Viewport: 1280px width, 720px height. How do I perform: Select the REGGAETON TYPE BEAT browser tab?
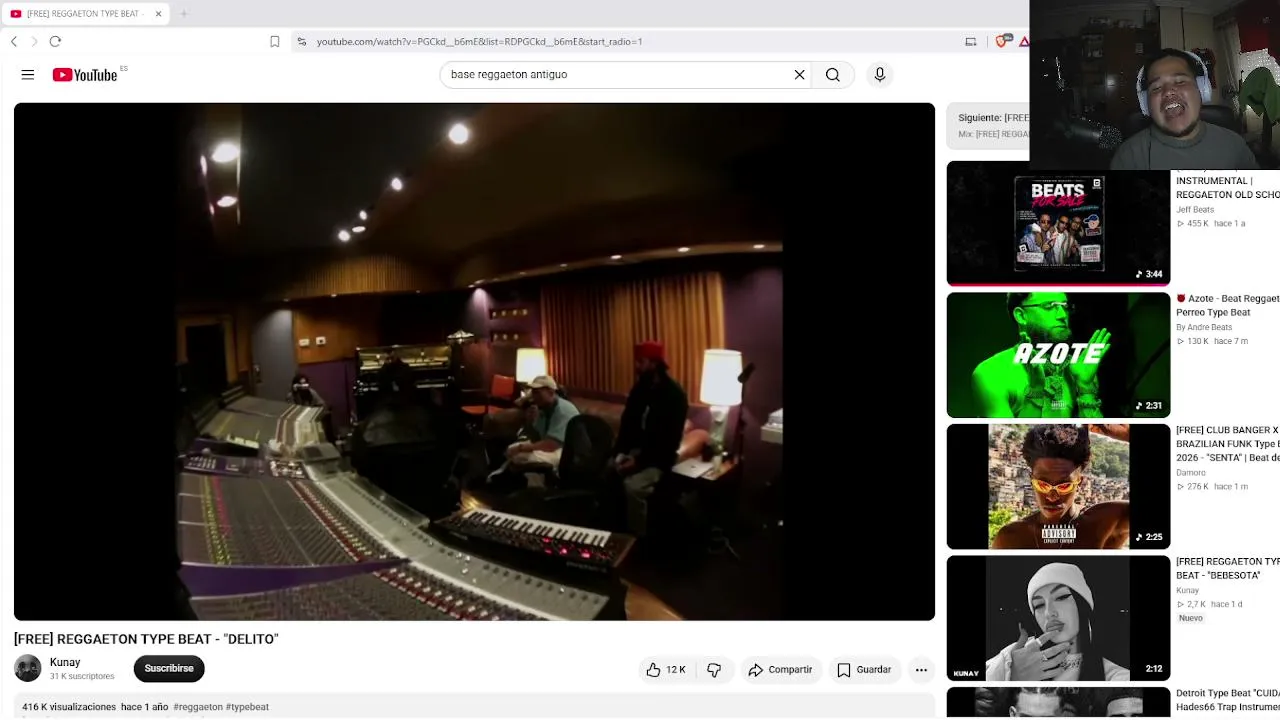pos(85,14)
